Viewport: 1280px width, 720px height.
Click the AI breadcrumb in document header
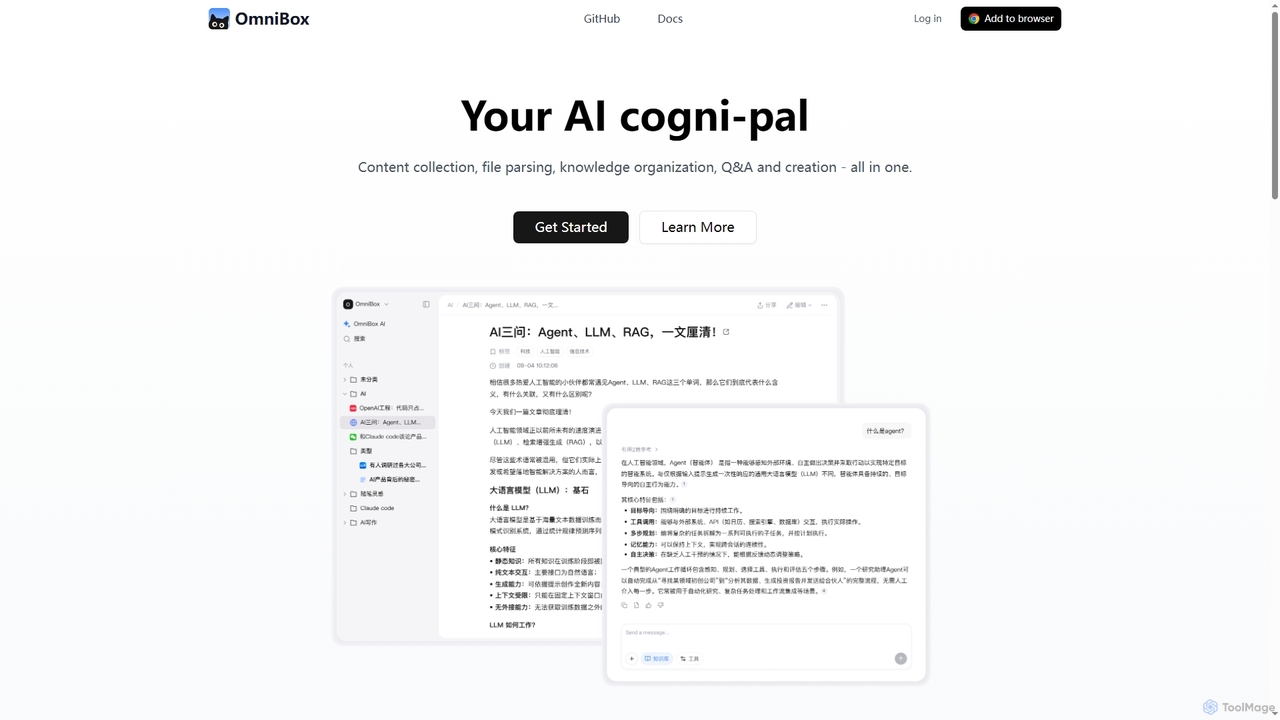(x=450, y=305)
